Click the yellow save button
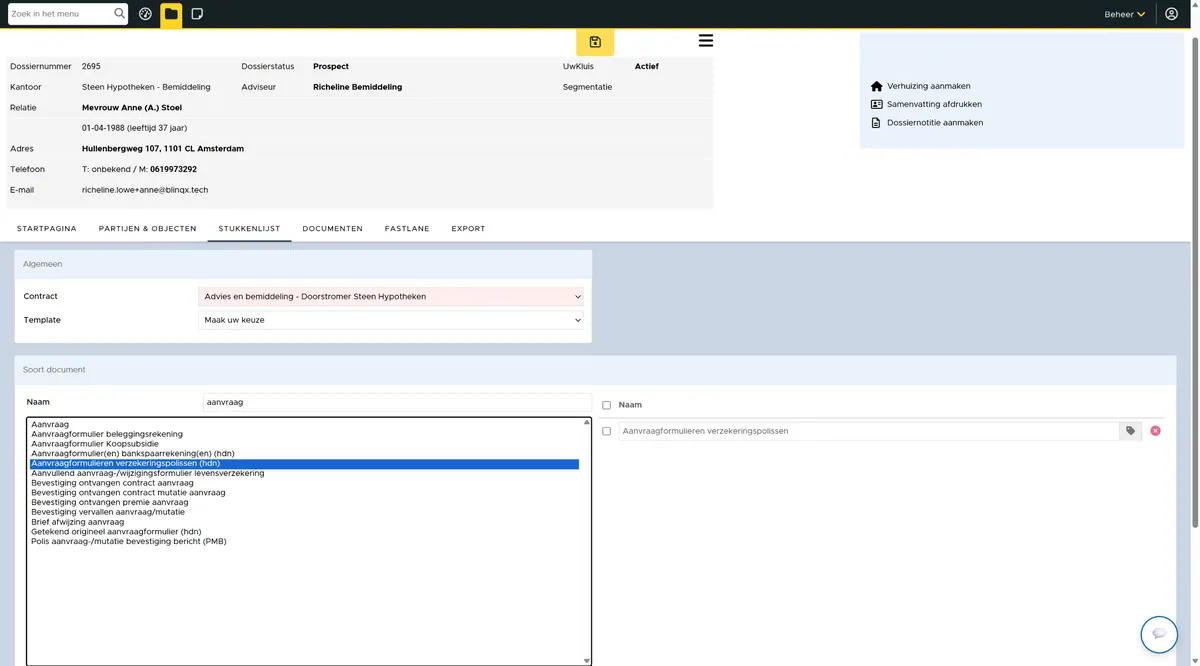1200x666 pixels. tap(595, 42)
